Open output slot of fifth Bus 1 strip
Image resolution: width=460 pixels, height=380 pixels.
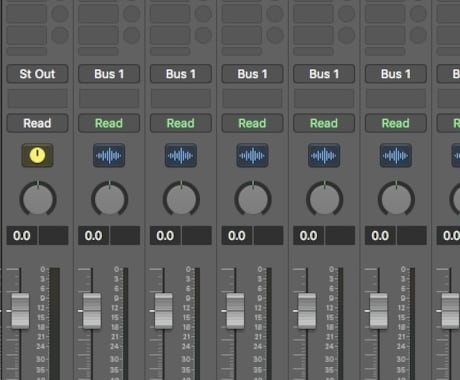coord(396,74)
